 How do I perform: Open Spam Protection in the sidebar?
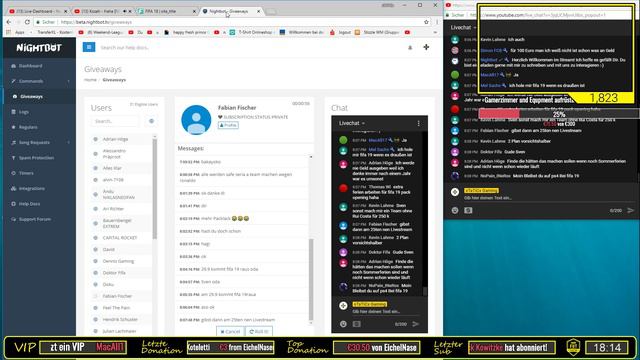(36, 158)
